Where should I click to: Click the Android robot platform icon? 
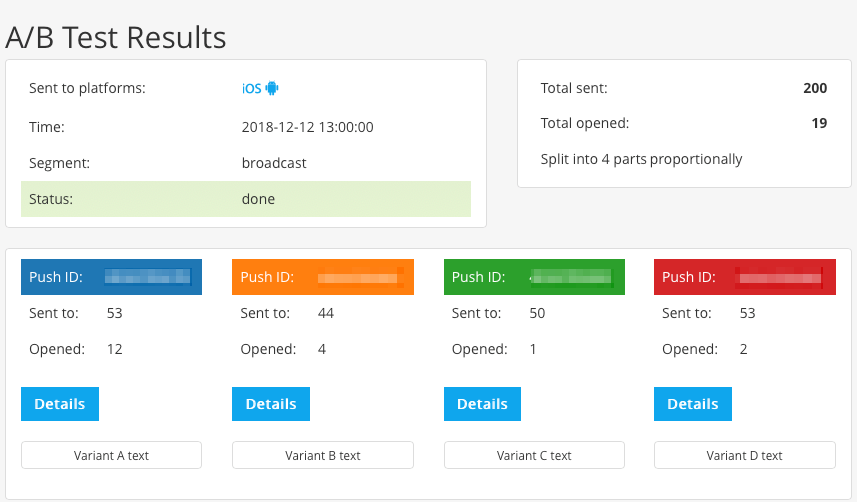(x=272, y=88)
